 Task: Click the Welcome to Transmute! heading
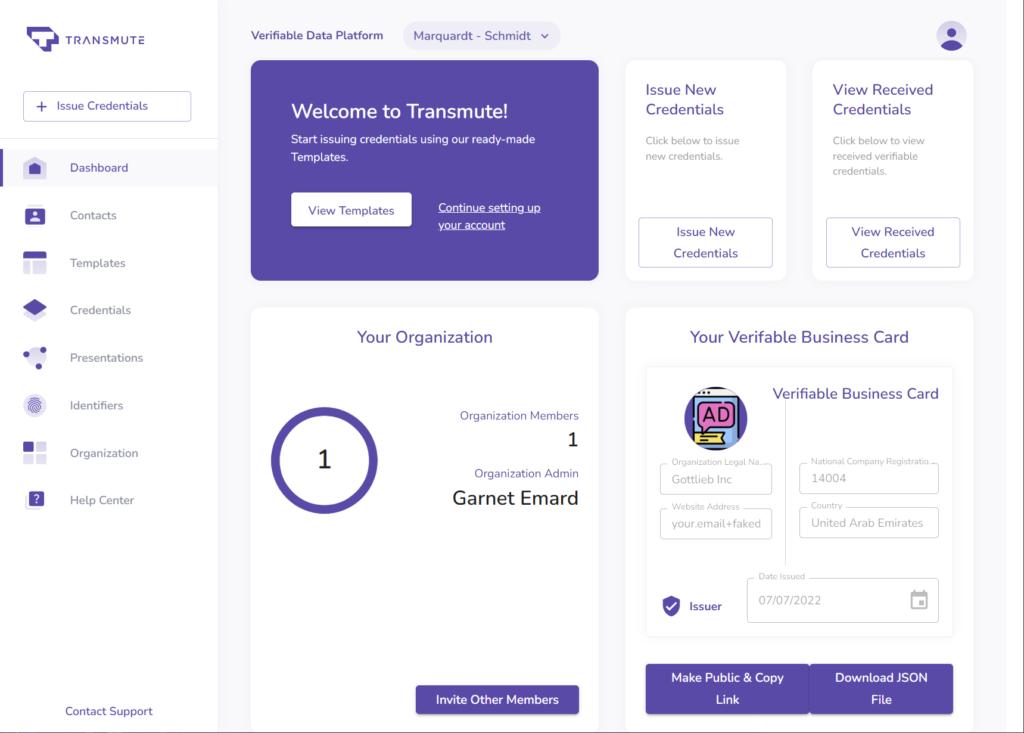pyautogui.click(x=399, y=111)
